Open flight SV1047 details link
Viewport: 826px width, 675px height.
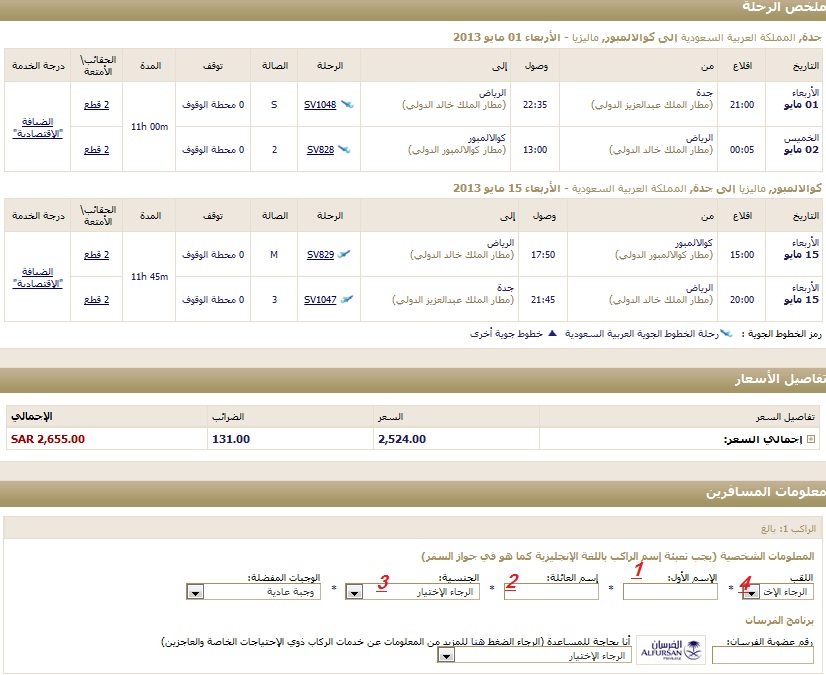320,299
